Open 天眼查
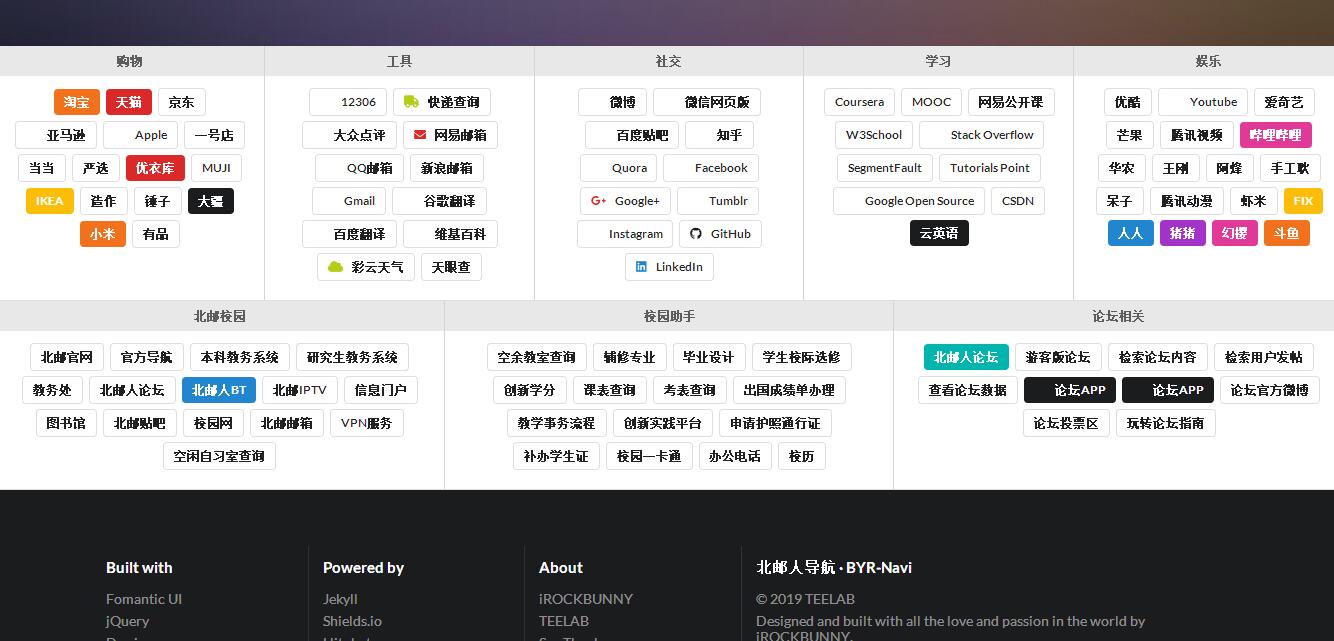This screenshot has width=1334, height=641. tap(451, 267)
